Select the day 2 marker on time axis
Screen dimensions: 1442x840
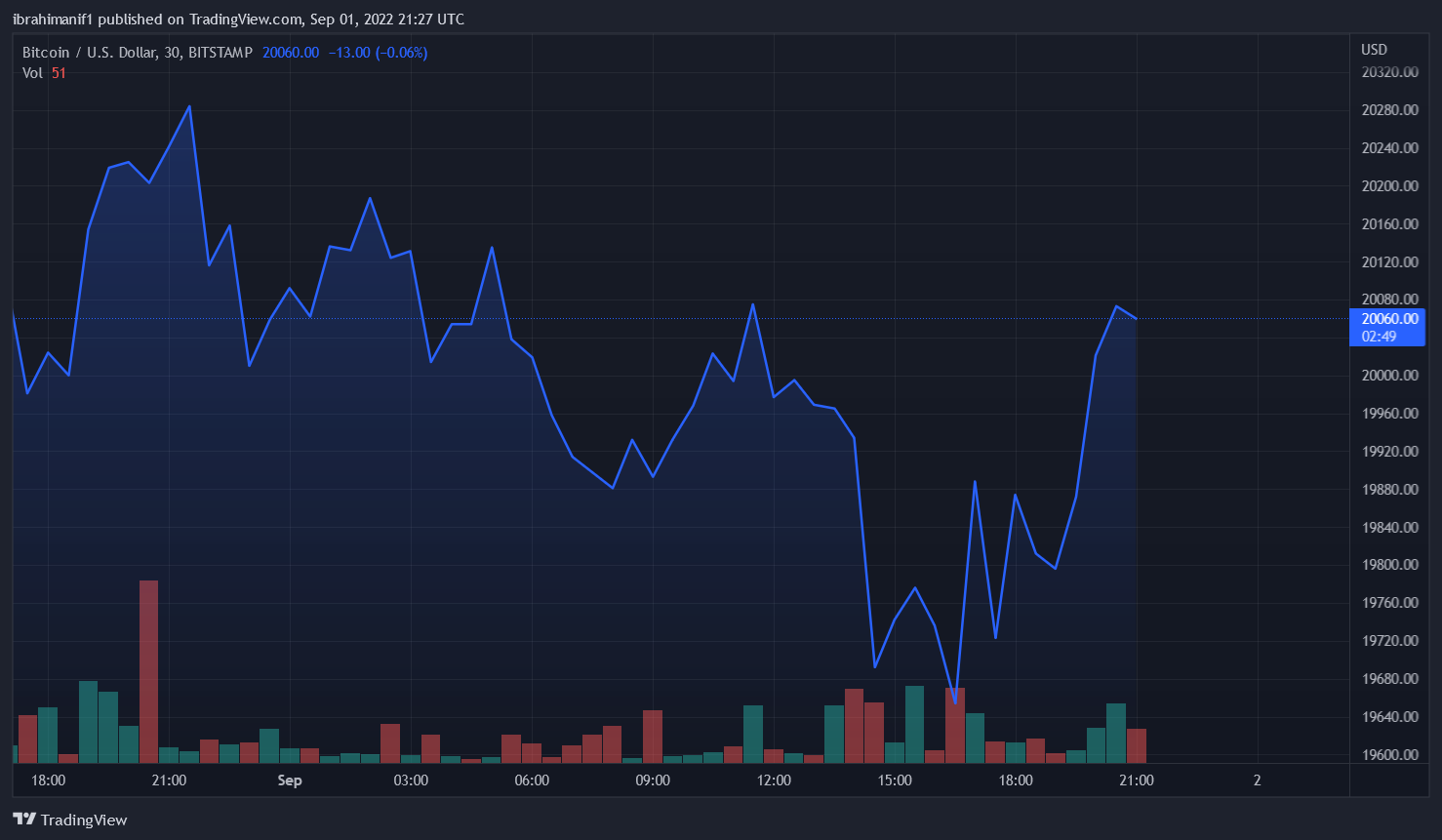point(1257,780)
